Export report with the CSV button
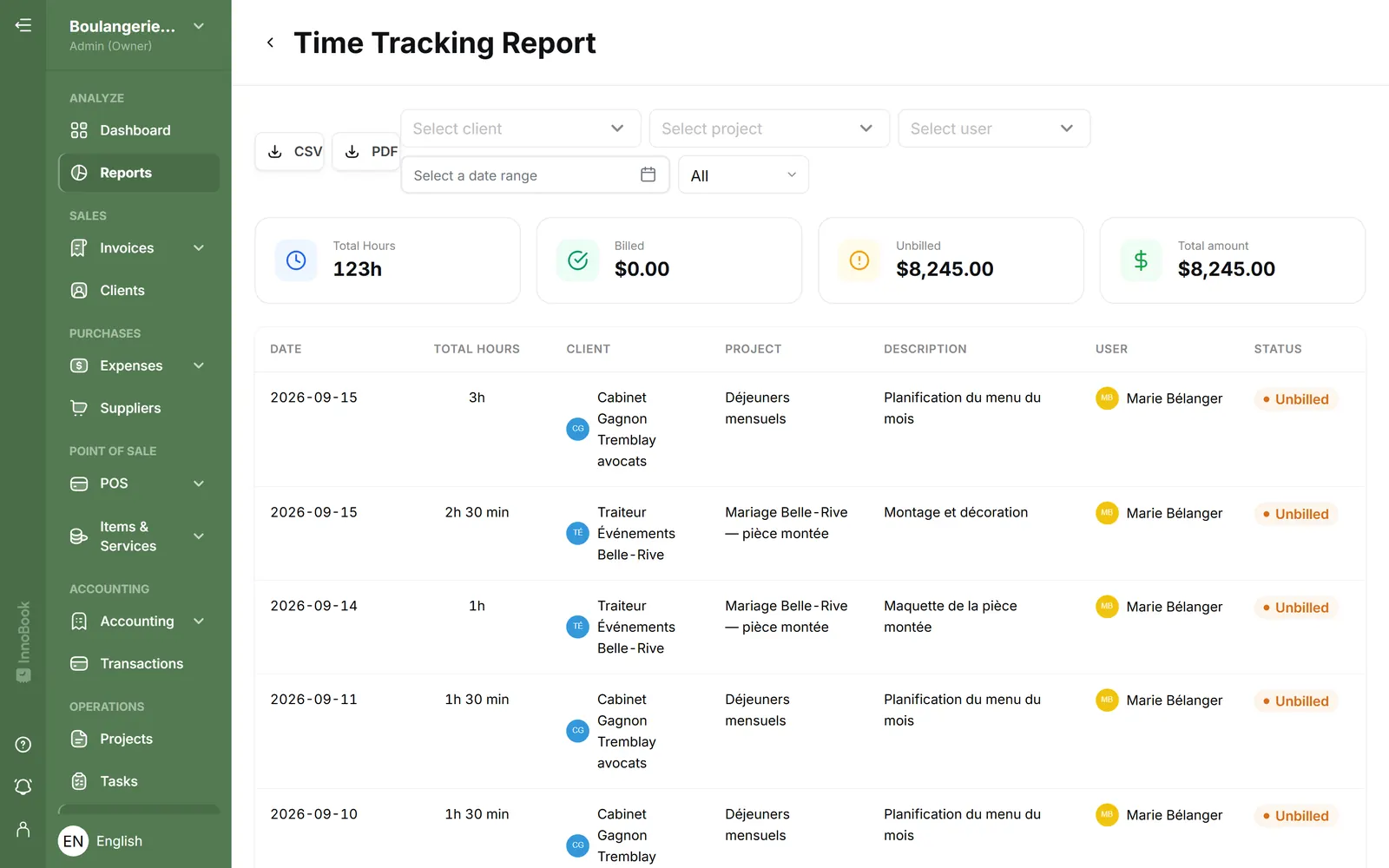 pos(290,152)
